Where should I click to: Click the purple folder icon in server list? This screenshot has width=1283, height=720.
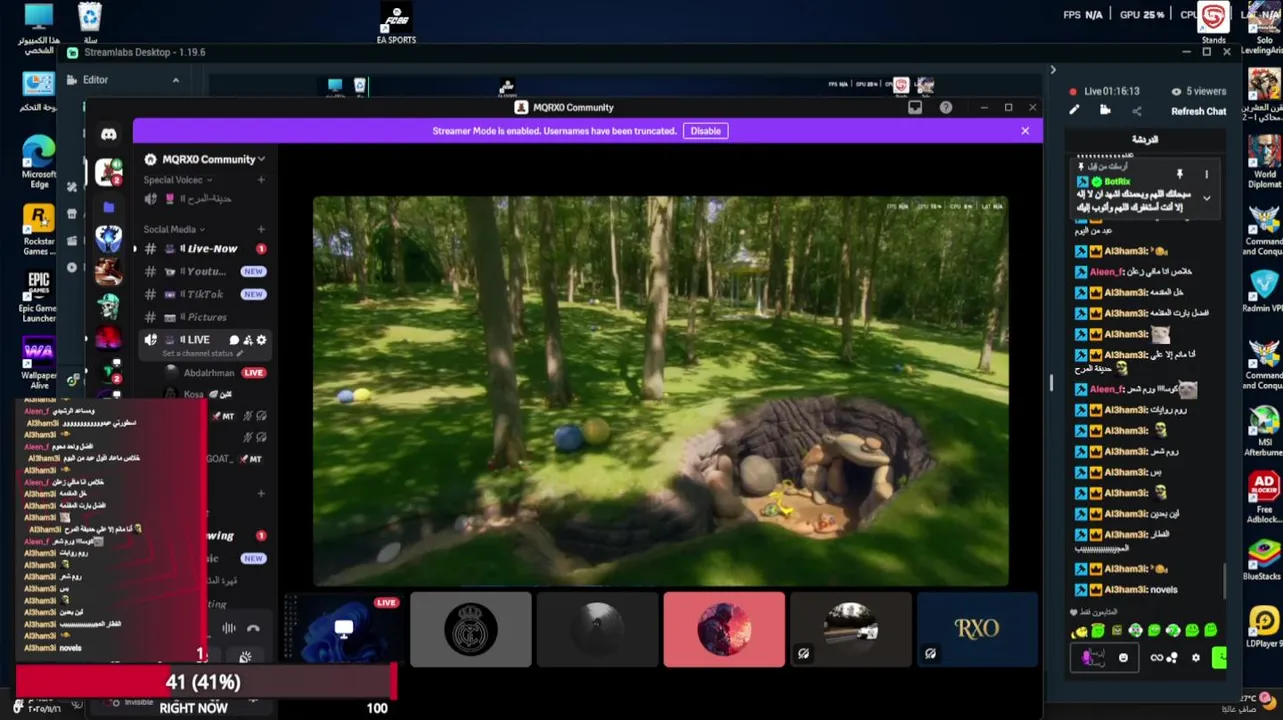[x=109, y=207]
